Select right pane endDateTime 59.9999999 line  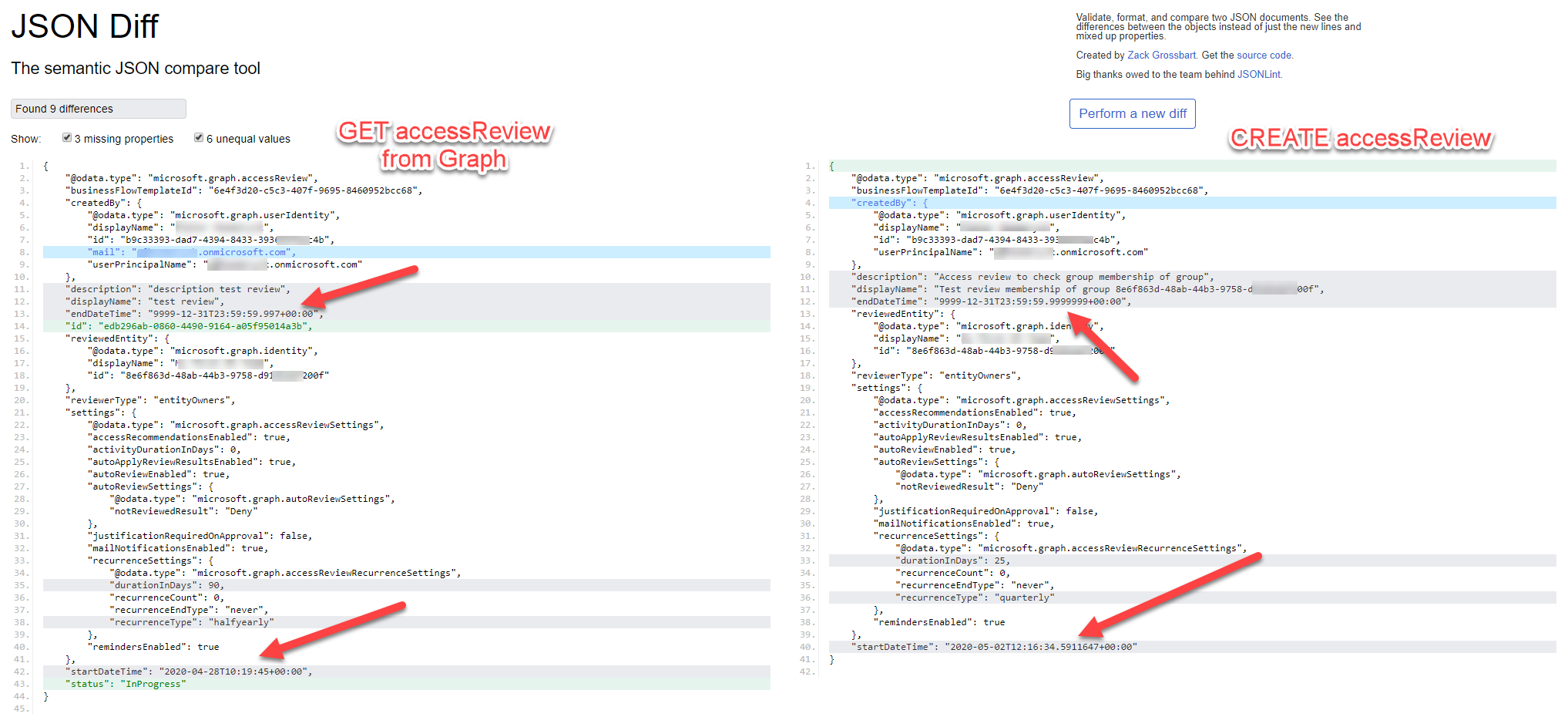click(x=1193, y=301)
